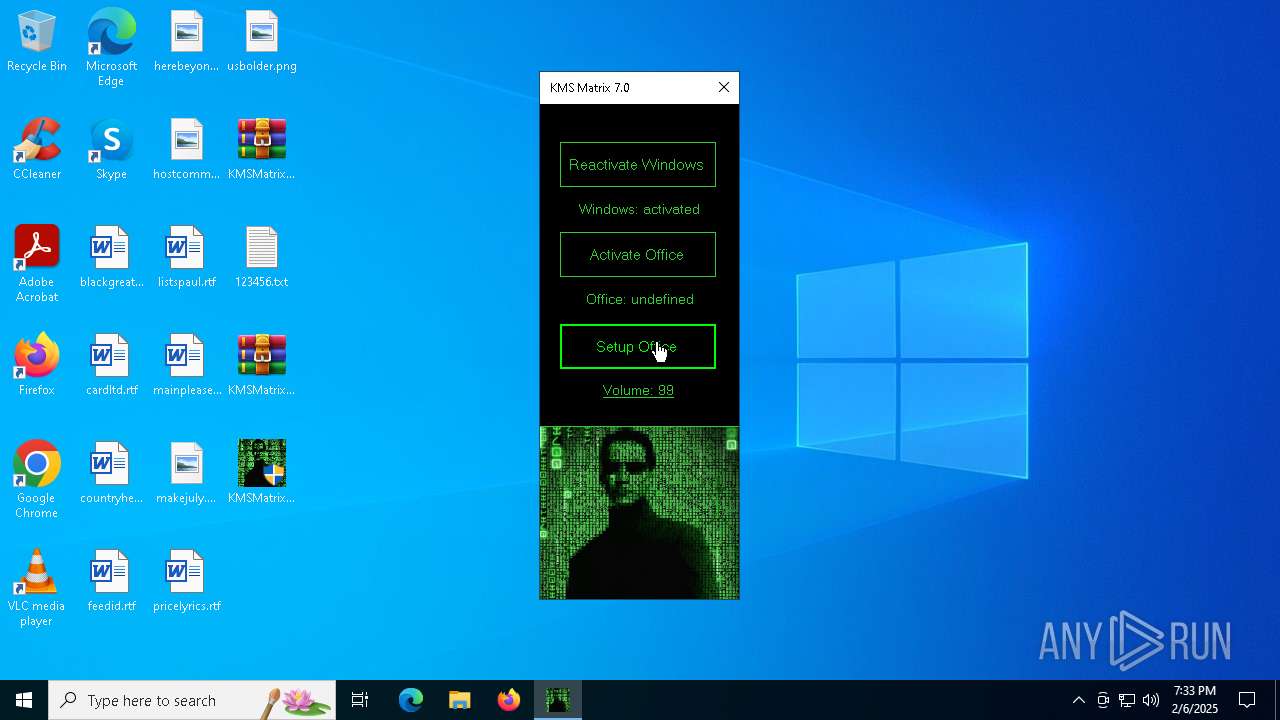Open the network tray icon
The image size is (1280, 720).
coord(1127,700)
